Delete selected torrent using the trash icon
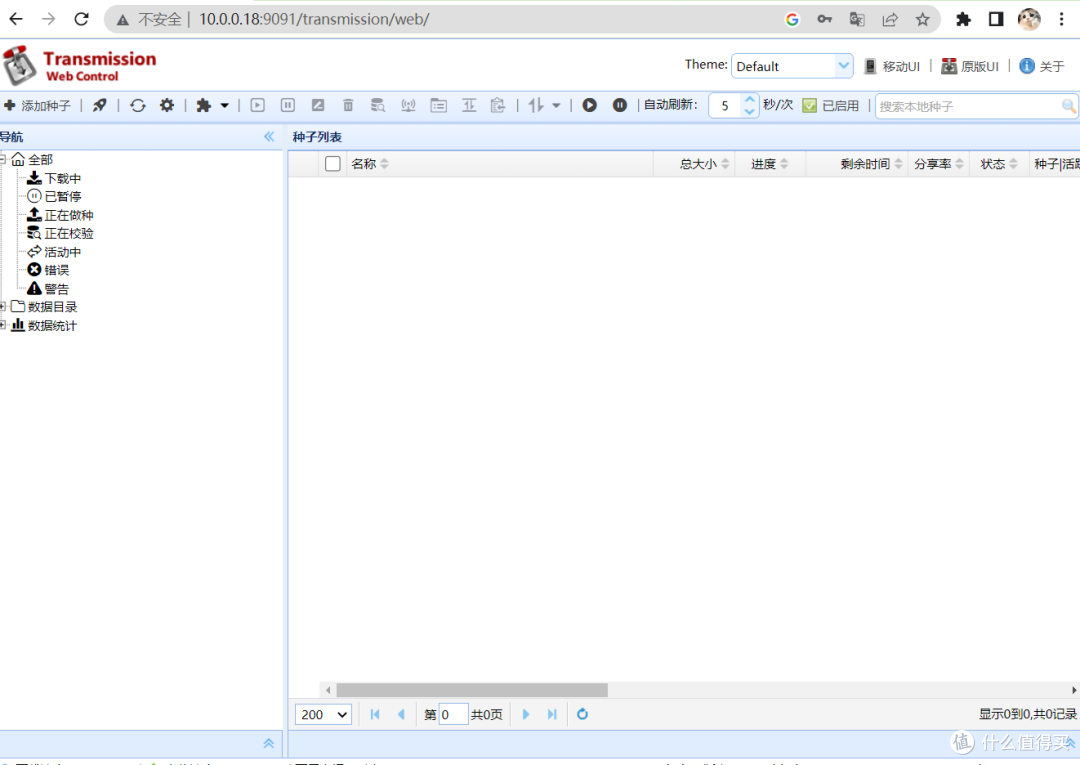 coord(347,105)
